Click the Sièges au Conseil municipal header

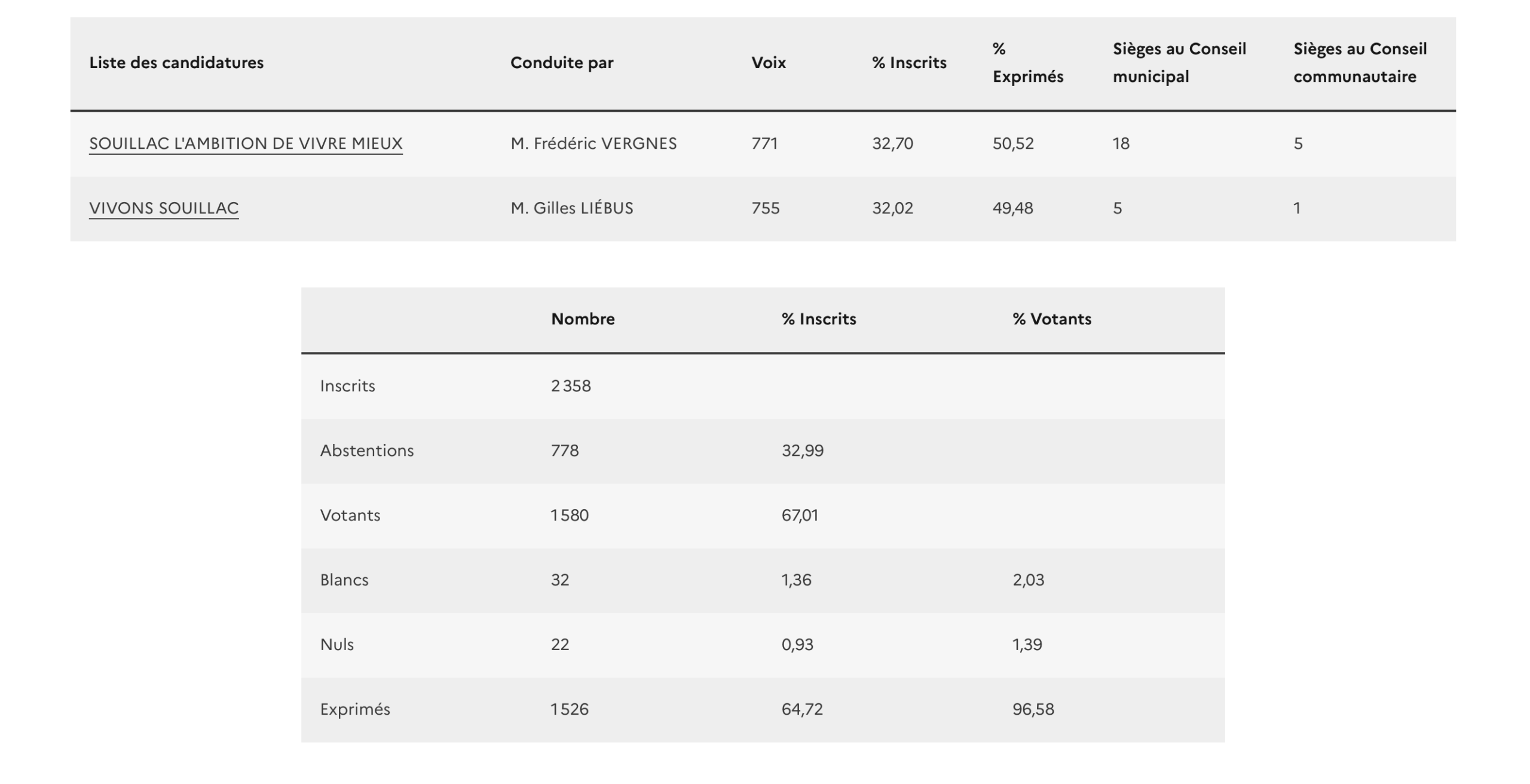[x=1179, y=63]
